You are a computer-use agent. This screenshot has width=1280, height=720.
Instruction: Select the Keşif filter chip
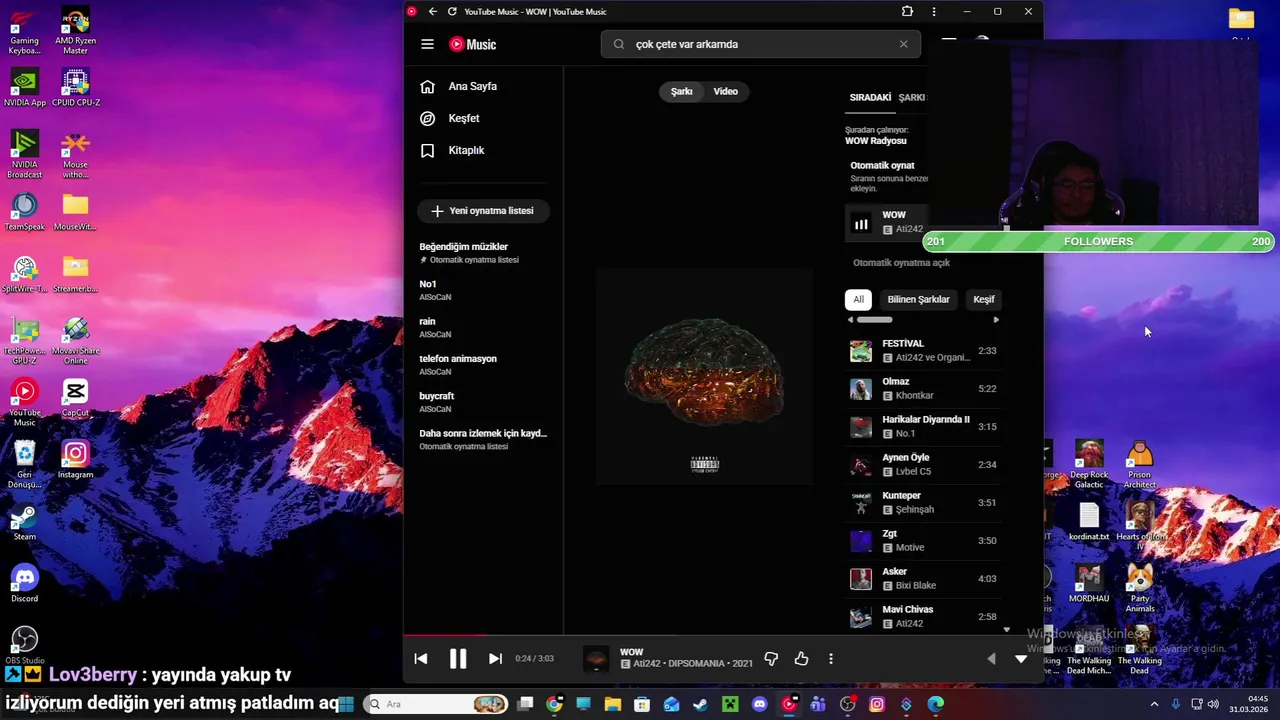click(x=984, y=299)
